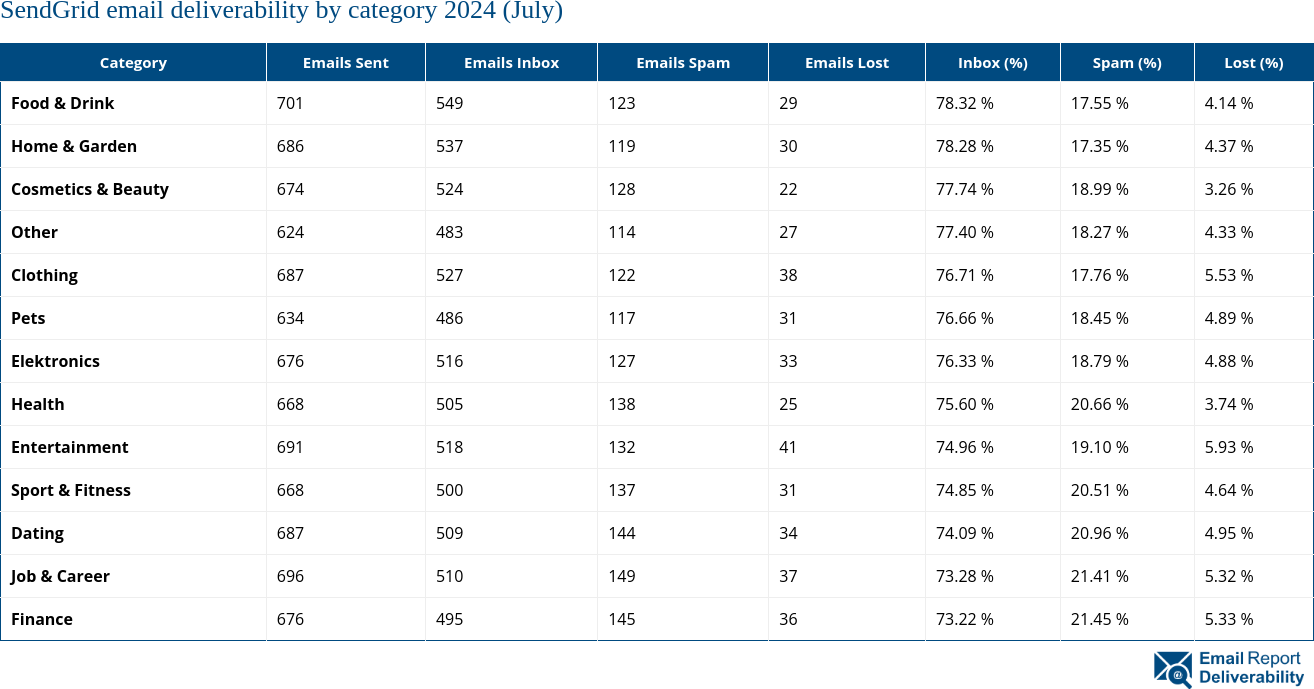Image resolution: width=1314 pixels, height=689 pixels.
Task: Sort by the Emails Spam column header
Action: coord(683,62)
